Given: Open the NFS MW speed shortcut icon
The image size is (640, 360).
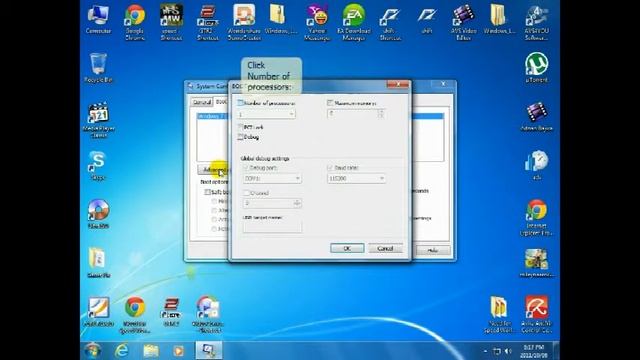Looking at the screenshot, I should 171,22.
